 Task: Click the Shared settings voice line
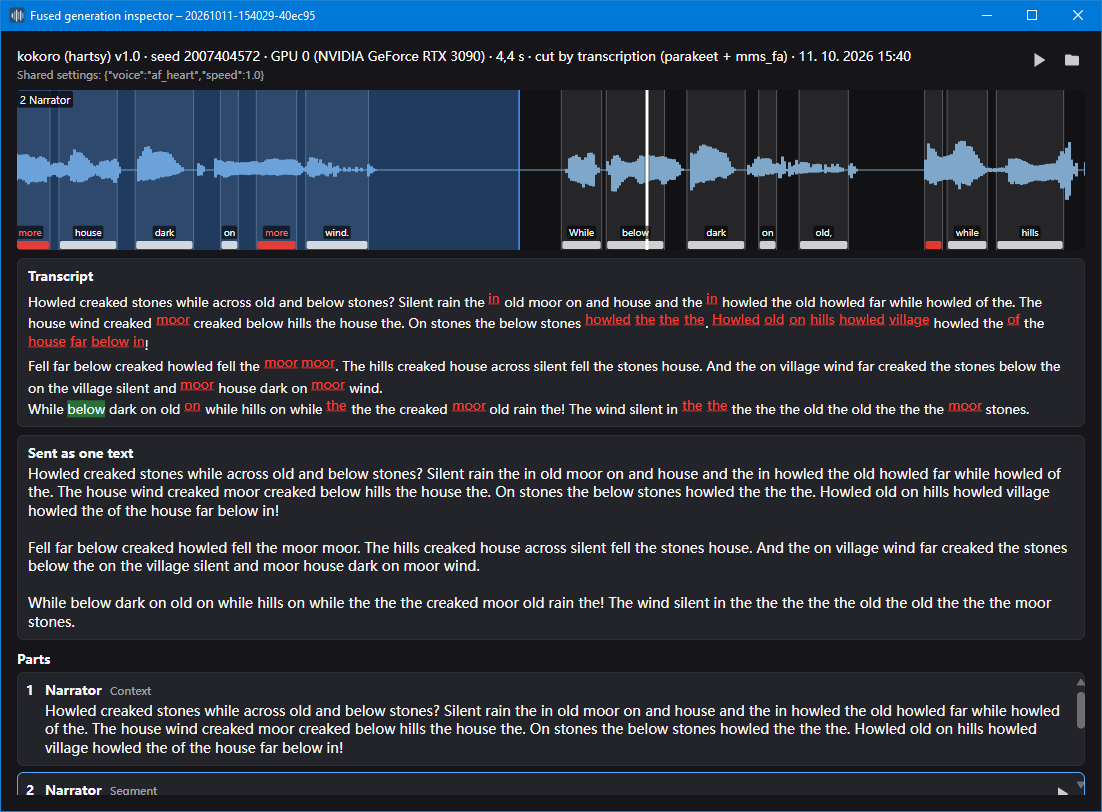(x=141, y=75)
